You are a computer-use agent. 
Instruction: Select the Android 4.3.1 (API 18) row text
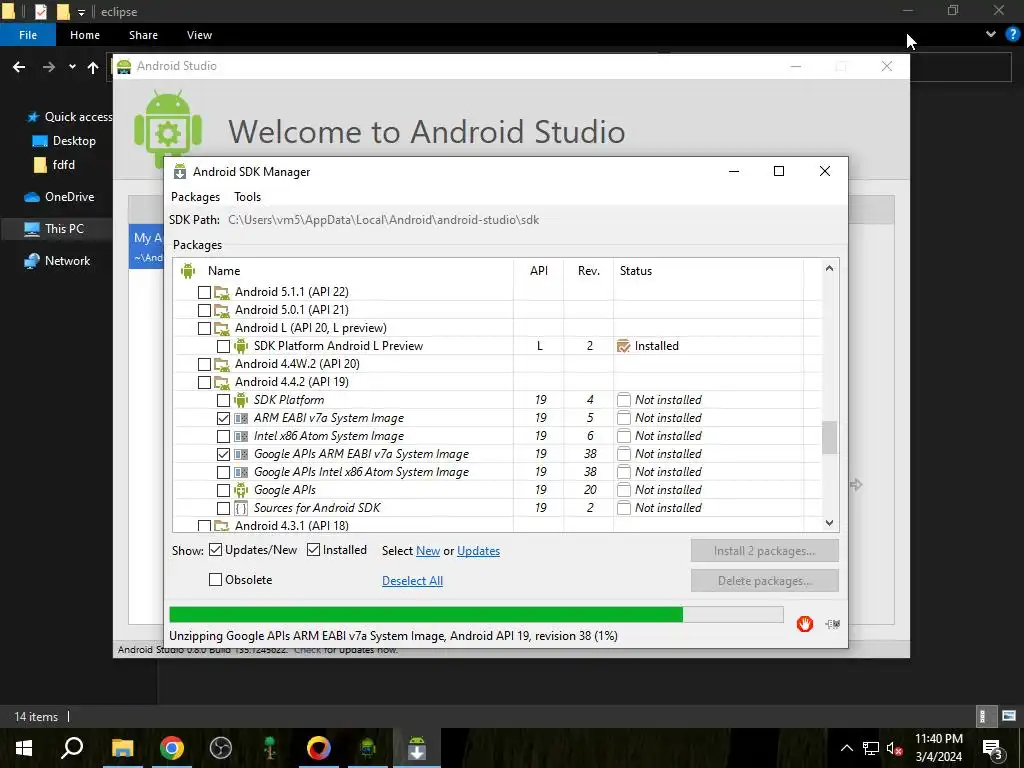click(x=291, y=525)
